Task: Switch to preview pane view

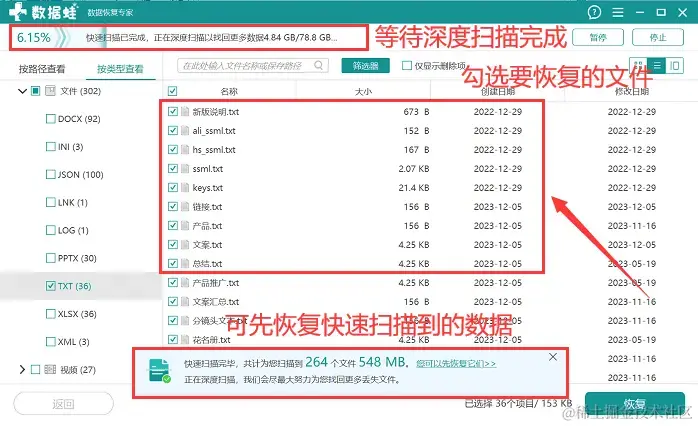Action: (675, 66)
